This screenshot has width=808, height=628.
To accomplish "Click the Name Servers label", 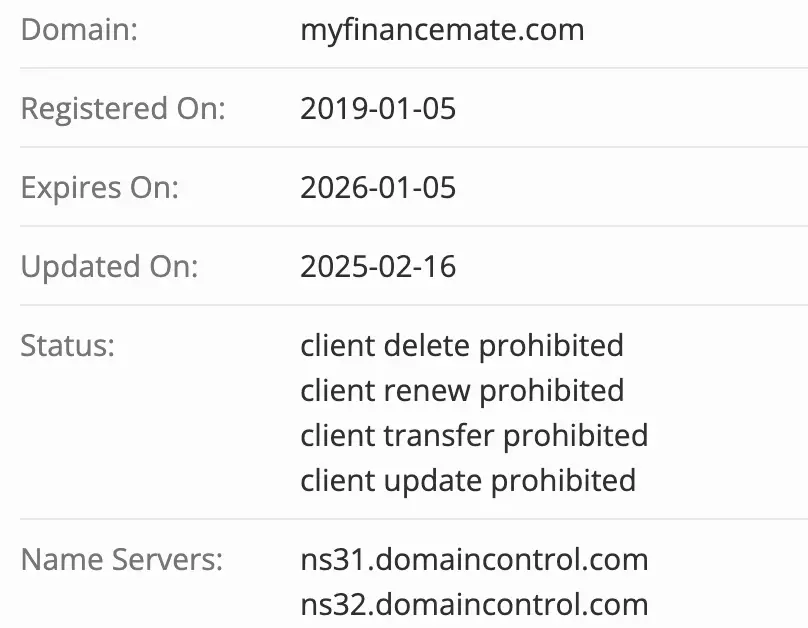I will pyautogui.click(x=122, y=559).
